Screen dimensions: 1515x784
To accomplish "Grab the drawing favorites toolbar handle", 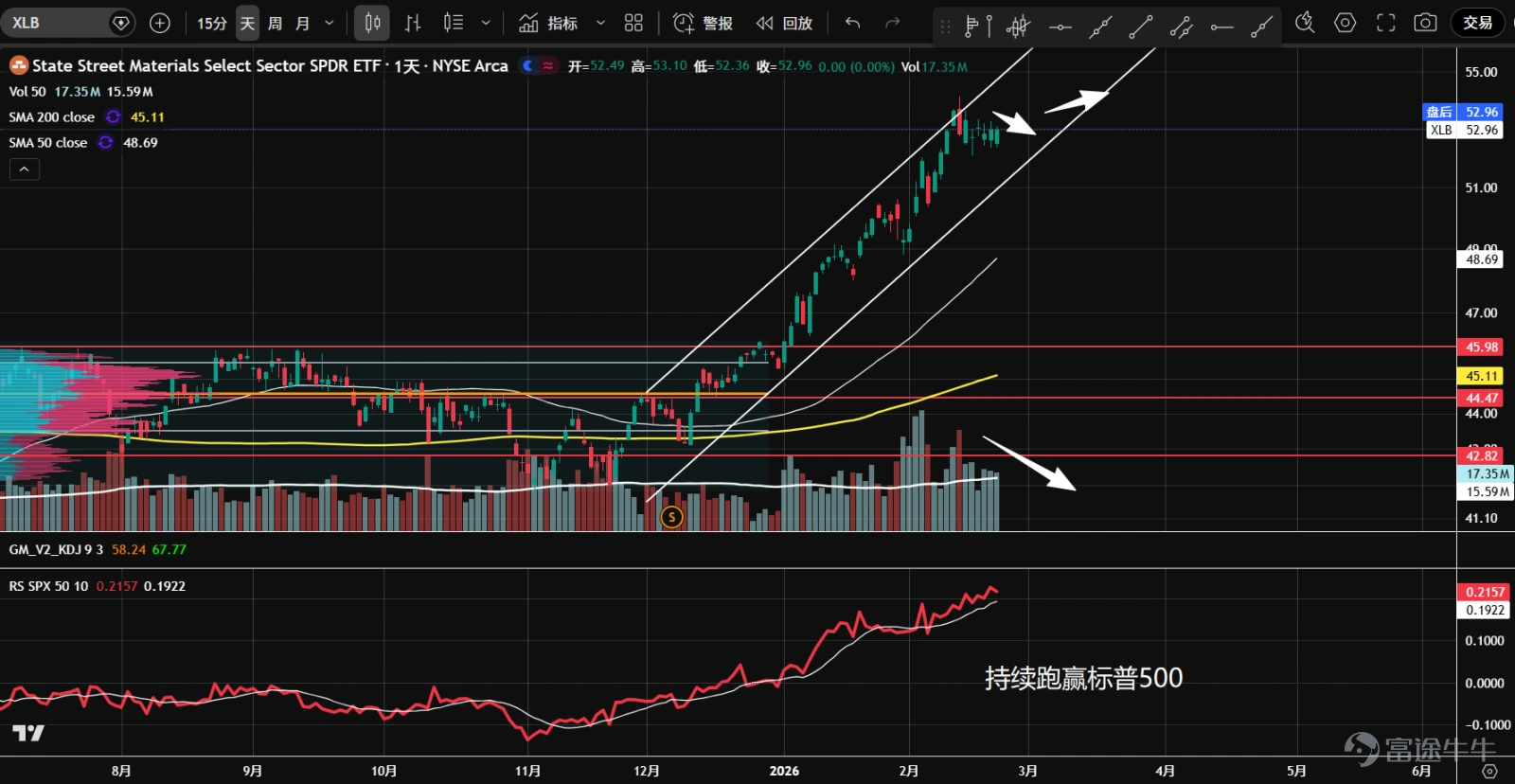I will (x=945, y=27).
